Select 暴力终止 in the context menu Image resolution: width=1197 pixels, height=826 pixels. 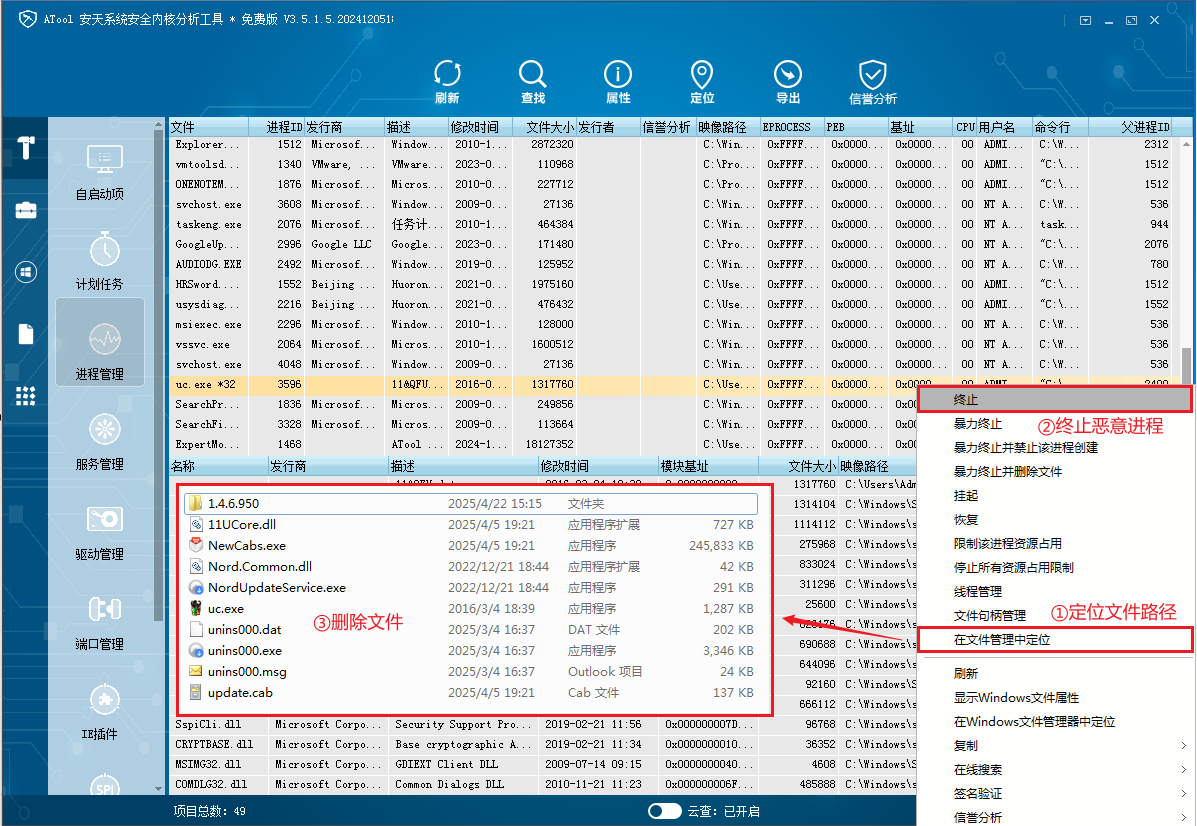(977, 424)
